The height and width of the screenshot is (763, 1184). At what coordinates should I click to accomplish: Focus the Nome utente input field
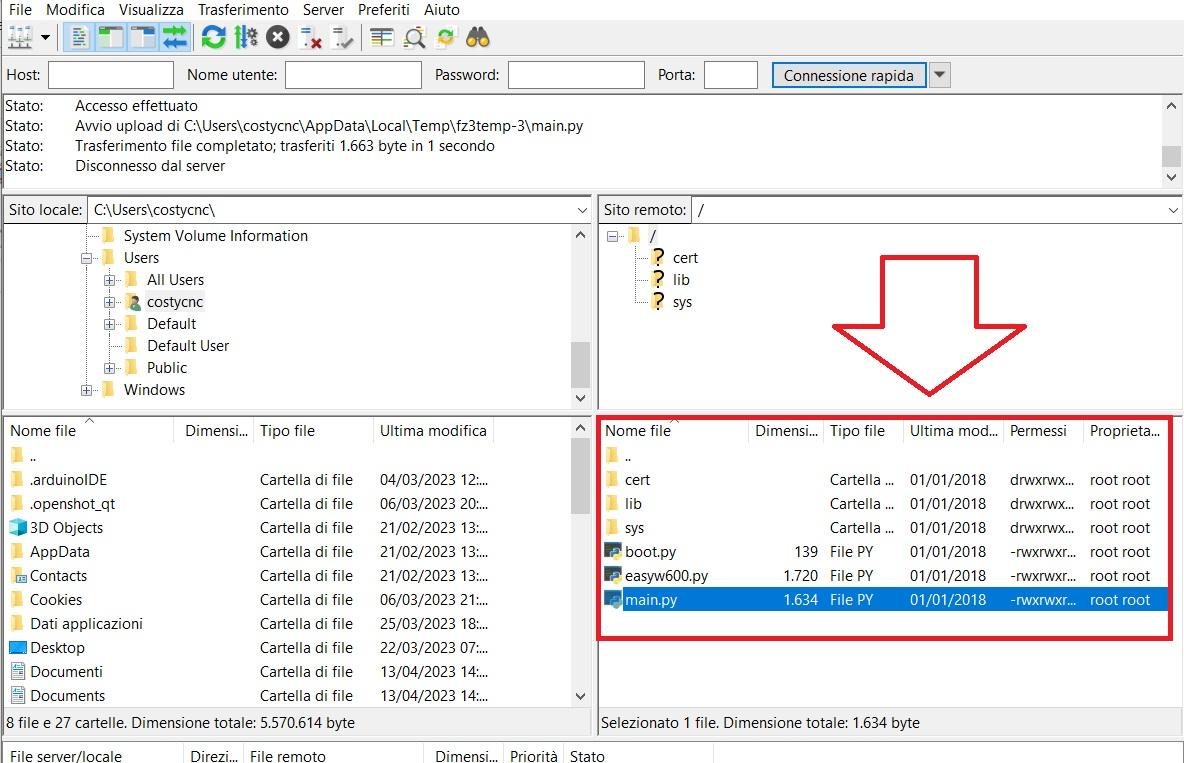[x=353, y=75]
